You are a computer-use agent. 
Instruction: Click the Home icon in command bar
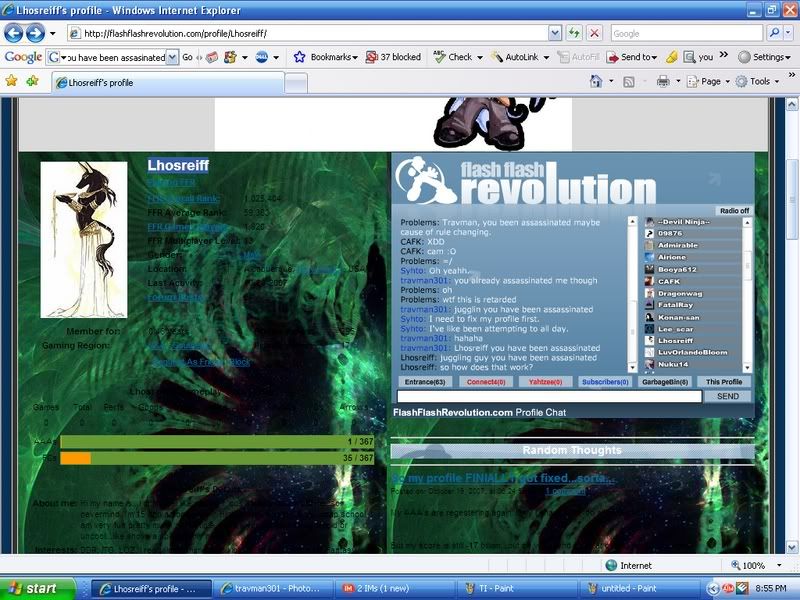[596, 81]
